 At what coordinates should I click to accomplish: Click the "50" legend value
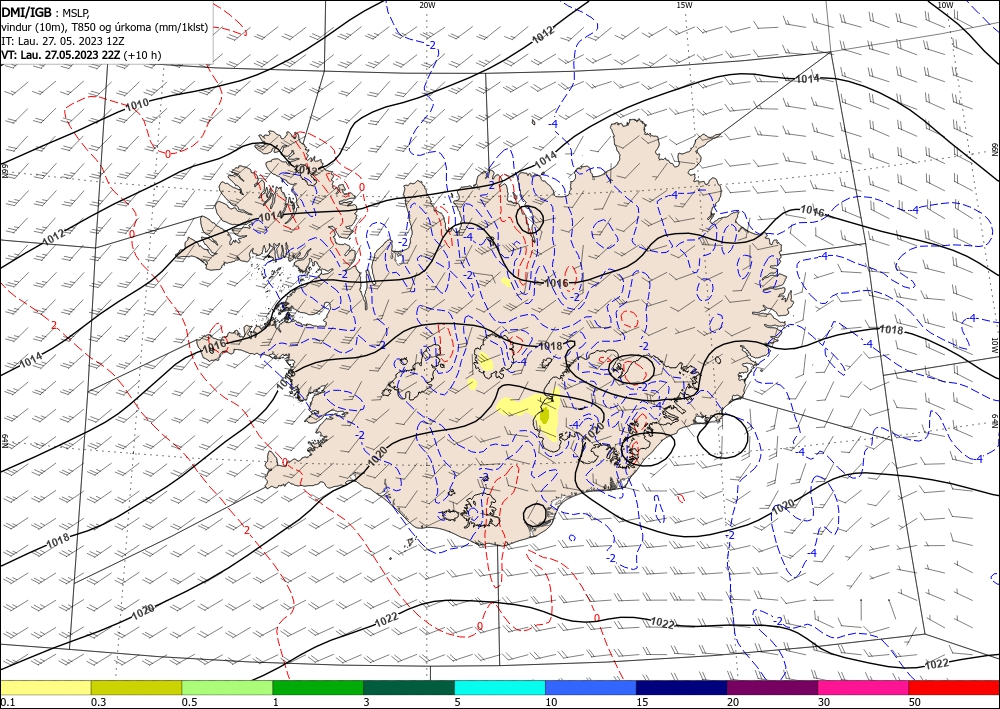pyautogui.click(x=914, y=702)
